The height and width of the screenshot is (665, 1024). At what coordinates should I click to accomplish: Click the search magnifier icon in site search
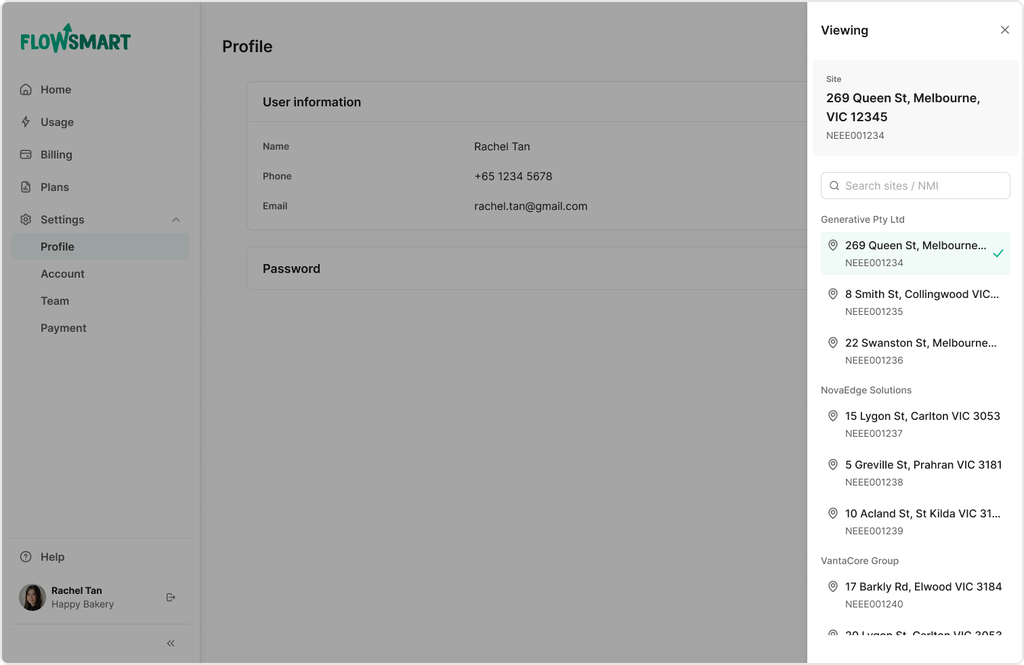click(834, 186)
